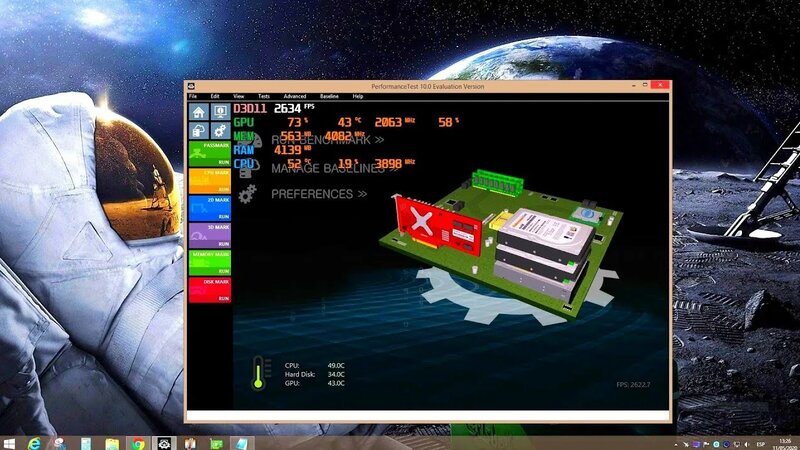
Task: Click the CPU chip on the motherboard
Action: click(586, 214)
